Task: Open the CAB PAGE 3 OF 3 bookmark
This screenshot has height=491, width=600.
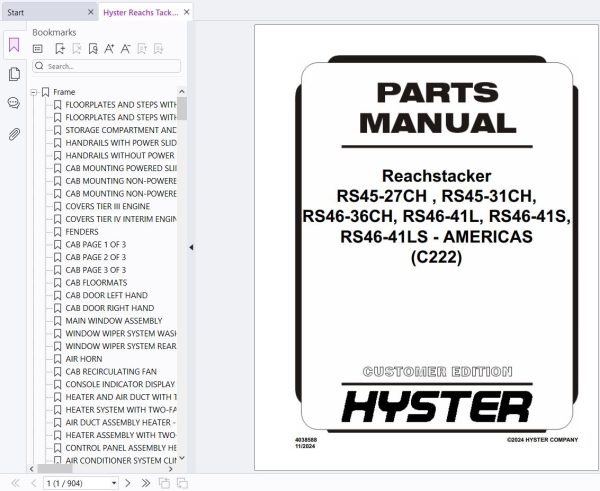Action: pos(96,270)
